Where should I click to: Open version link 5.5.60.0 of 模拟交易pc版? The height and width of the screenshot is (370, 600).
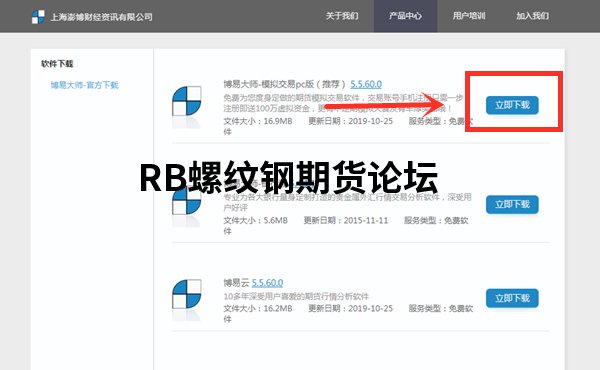point(366,84)
